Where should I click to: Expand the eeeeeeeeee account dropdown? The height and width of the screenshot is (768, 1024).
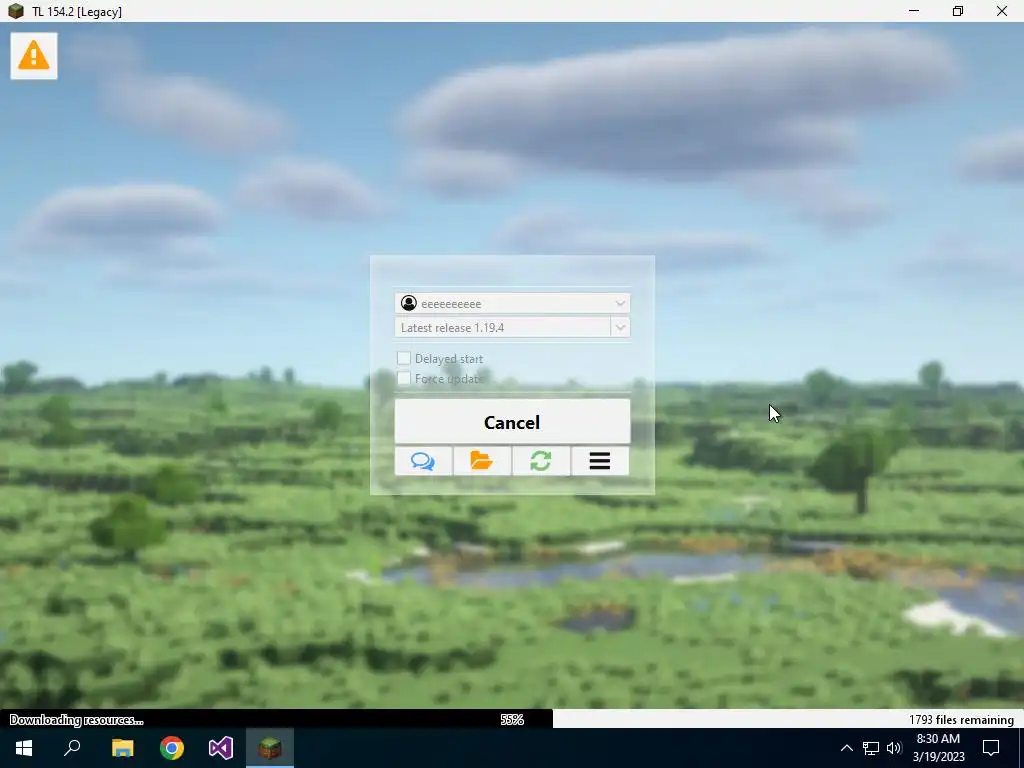[513, 303]
